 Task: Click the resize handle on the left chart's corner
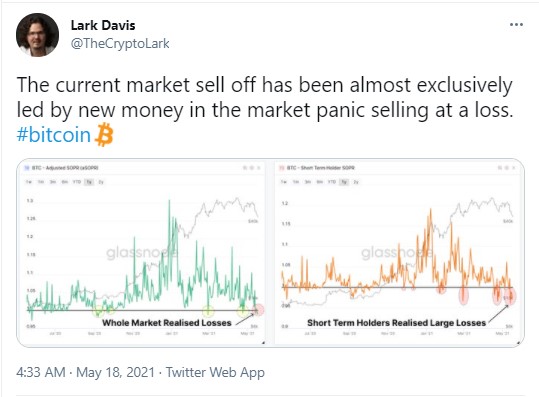pos(263,342)
